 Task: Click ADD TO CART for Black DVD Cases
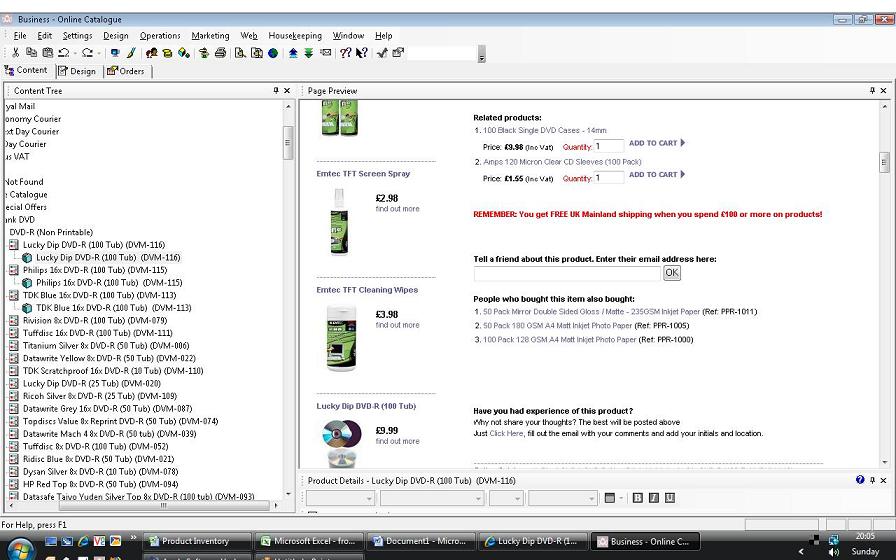pyautogui.click(x=656, y=143)
